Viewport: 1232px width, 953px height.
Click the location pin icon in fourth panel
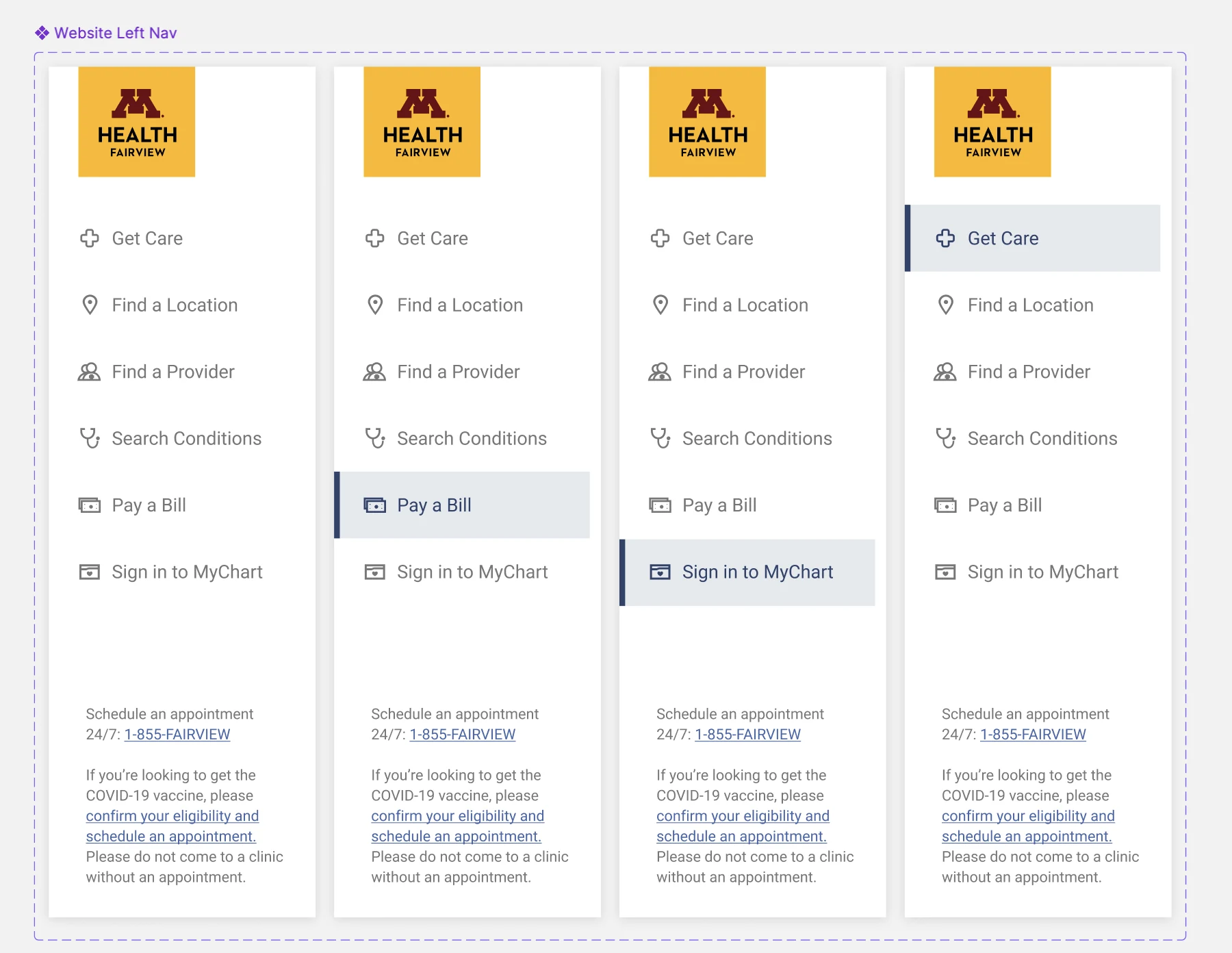click(x=946, y=305)
